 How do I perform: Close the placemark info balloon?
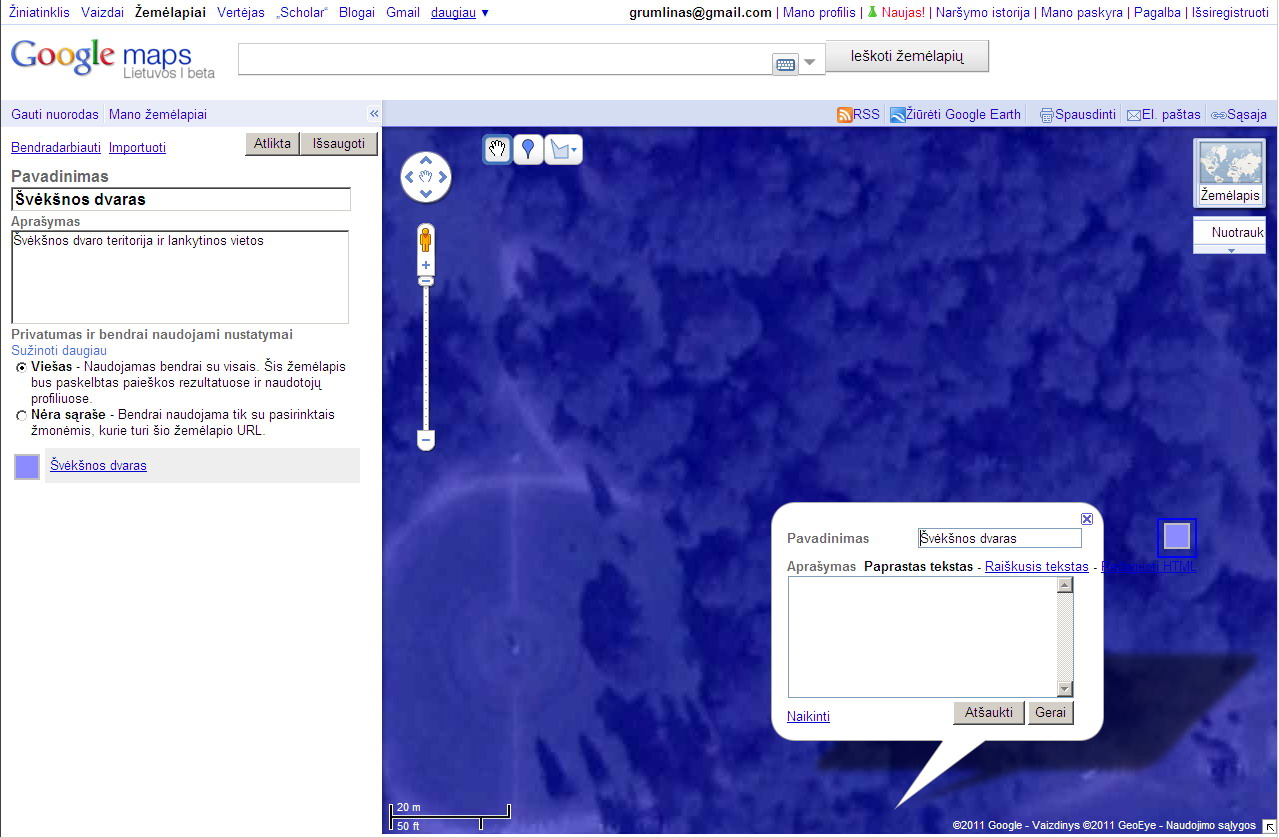tap(1087, 519)
